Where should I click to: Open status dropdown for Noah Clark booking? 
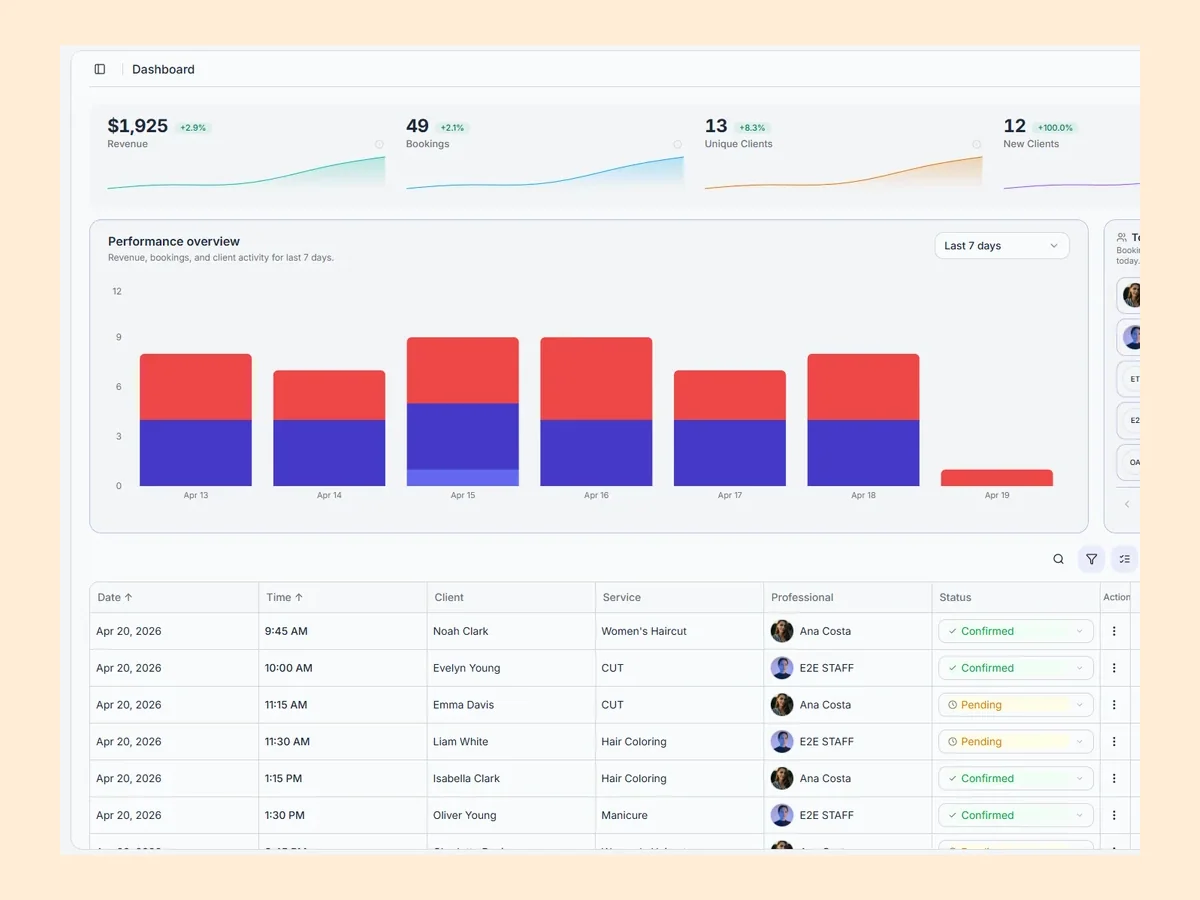coord(1015,631)
